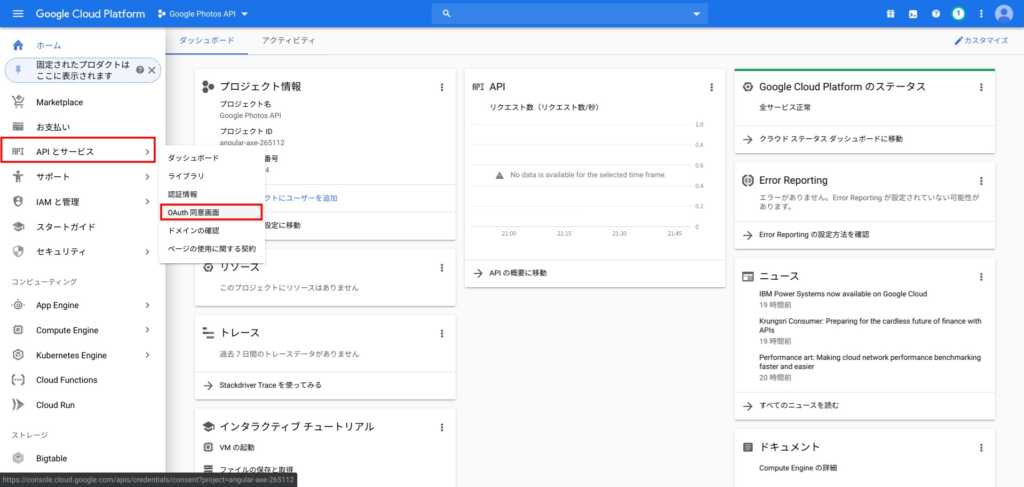Click the gift icon in top bar

click(x=890, y=14)
